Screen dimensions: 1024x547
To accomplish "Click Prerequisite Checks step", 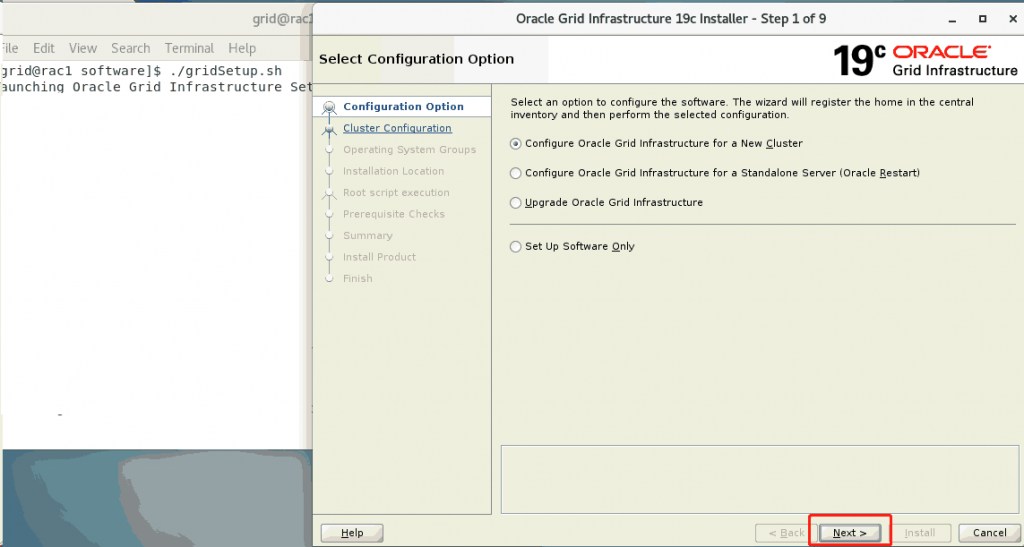I will tap(393, 214).
